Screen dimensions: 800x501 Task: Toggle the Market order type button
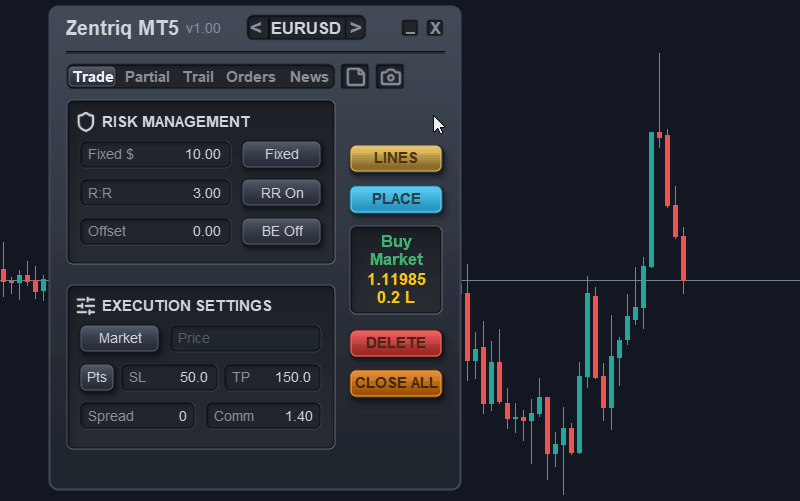click(120, 338)
